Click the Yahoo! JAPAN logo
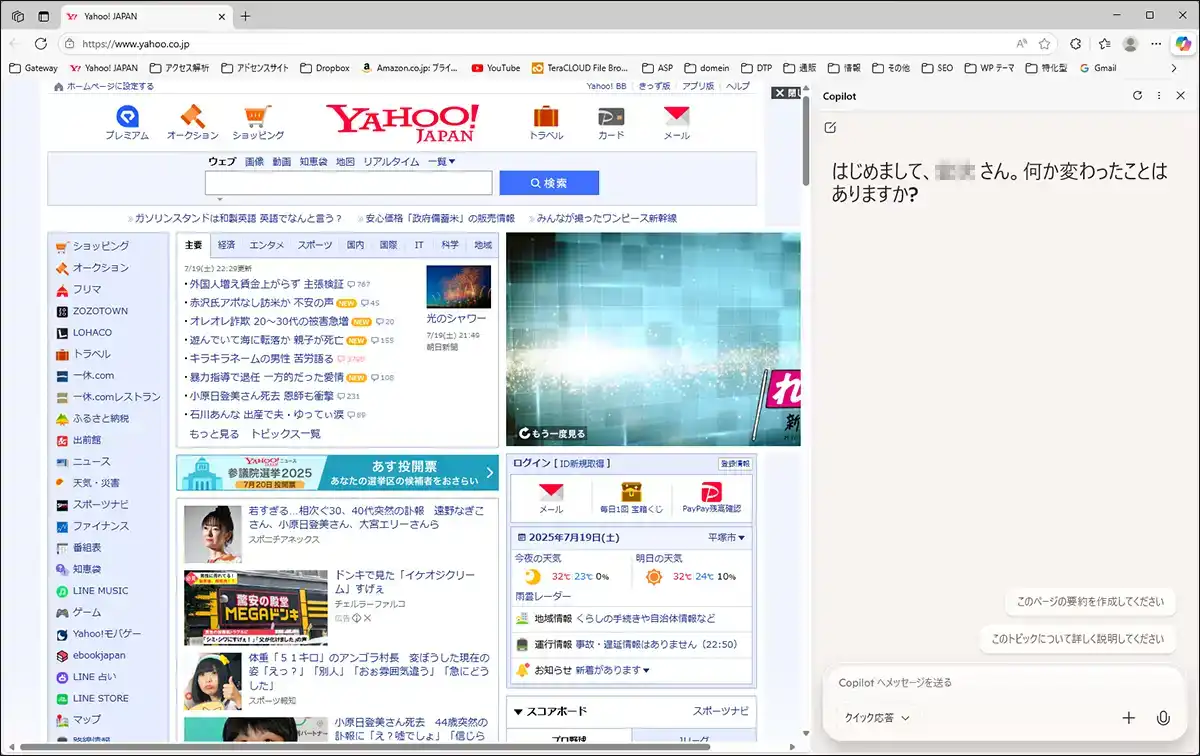 402,122
